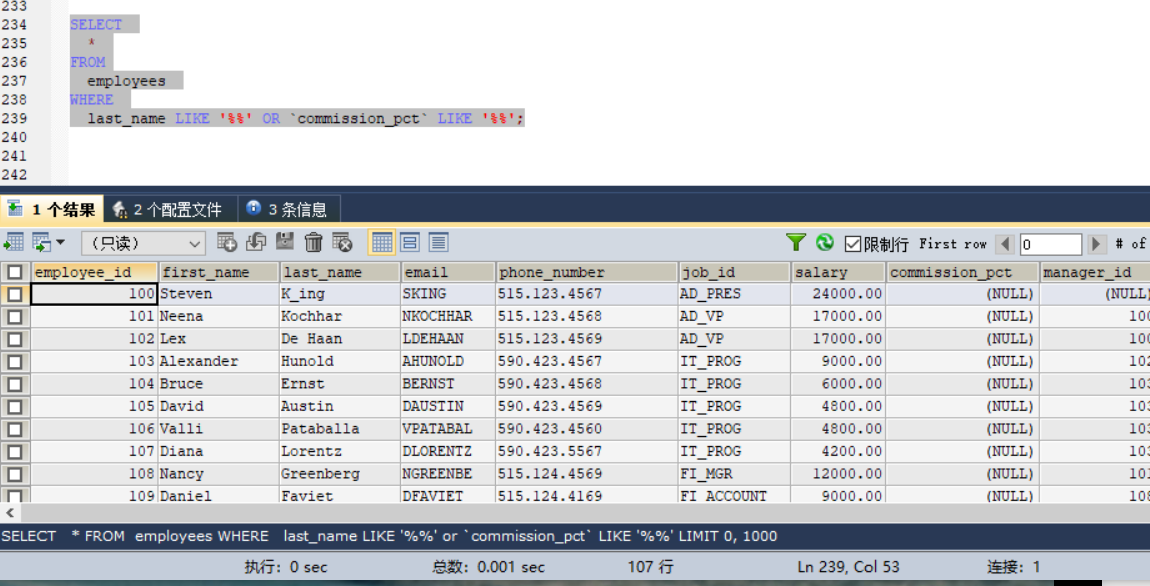Screen dimensions: 1150x586
Task: Select the salary cell '24000.00'
Action: coord(838,294)
